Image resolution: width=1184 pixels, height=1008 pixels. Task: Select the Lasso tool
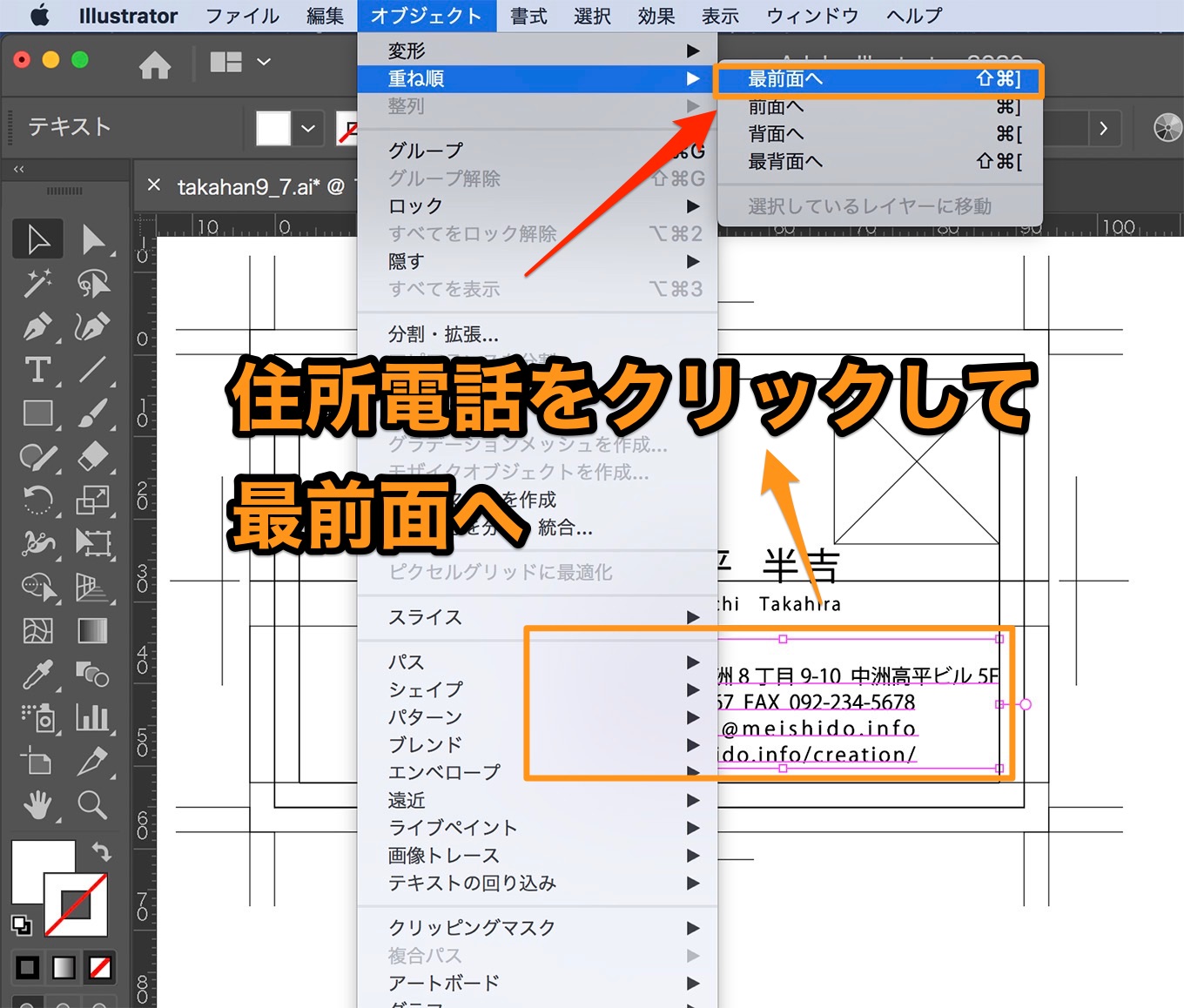click(x=92, y=283)
